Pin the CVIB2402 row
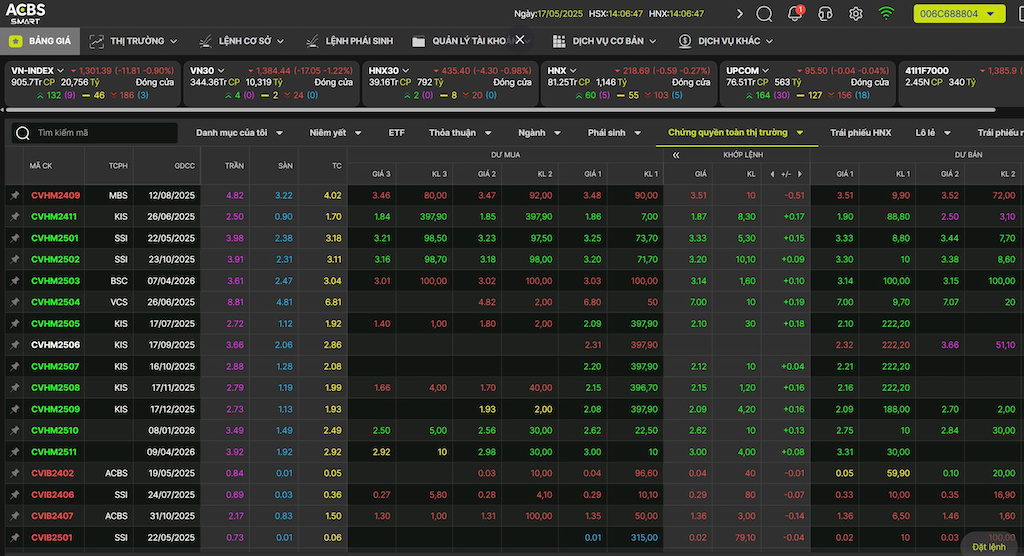 [14, 474]
